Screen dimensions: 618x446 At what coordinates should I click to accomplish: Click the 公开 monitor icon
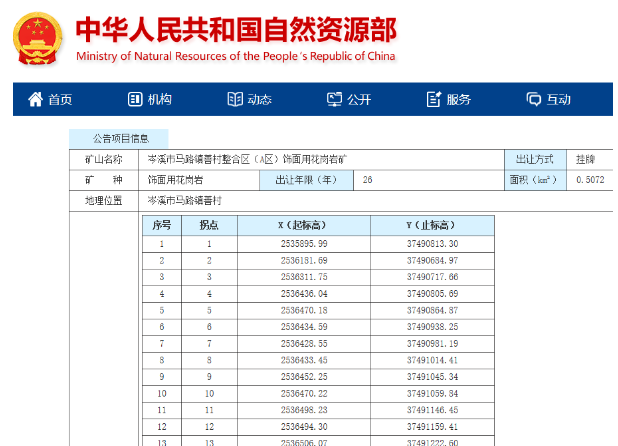pos(335,99)
